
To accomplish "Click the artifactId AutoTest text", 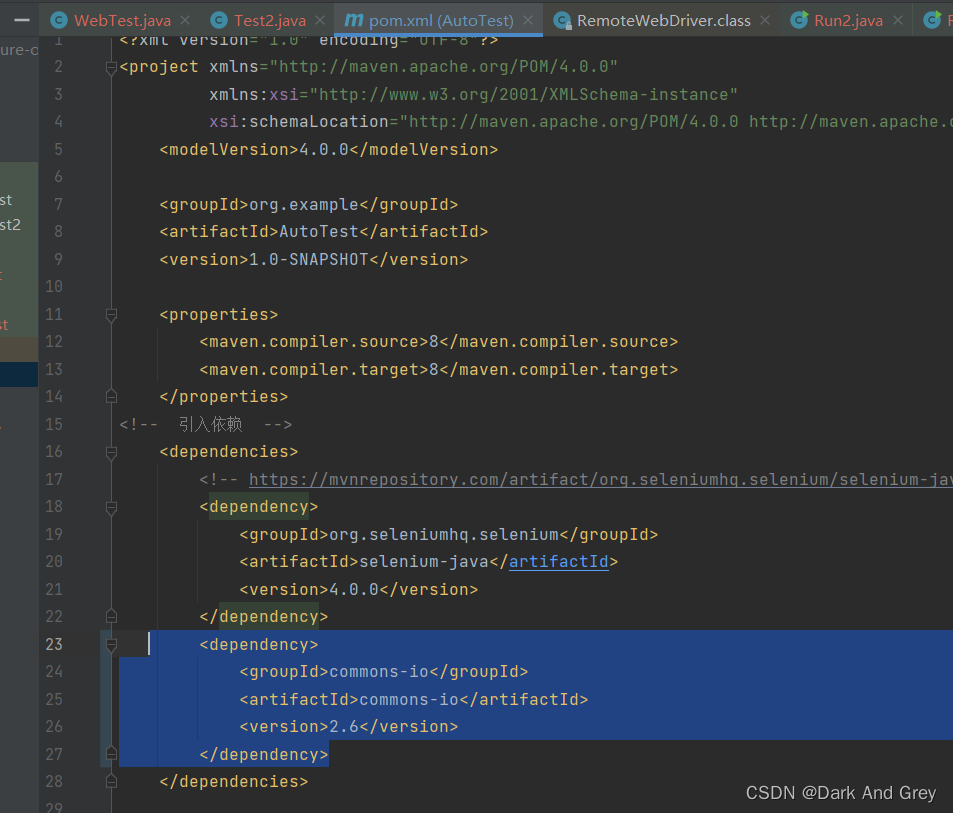I will coord(324,232).
